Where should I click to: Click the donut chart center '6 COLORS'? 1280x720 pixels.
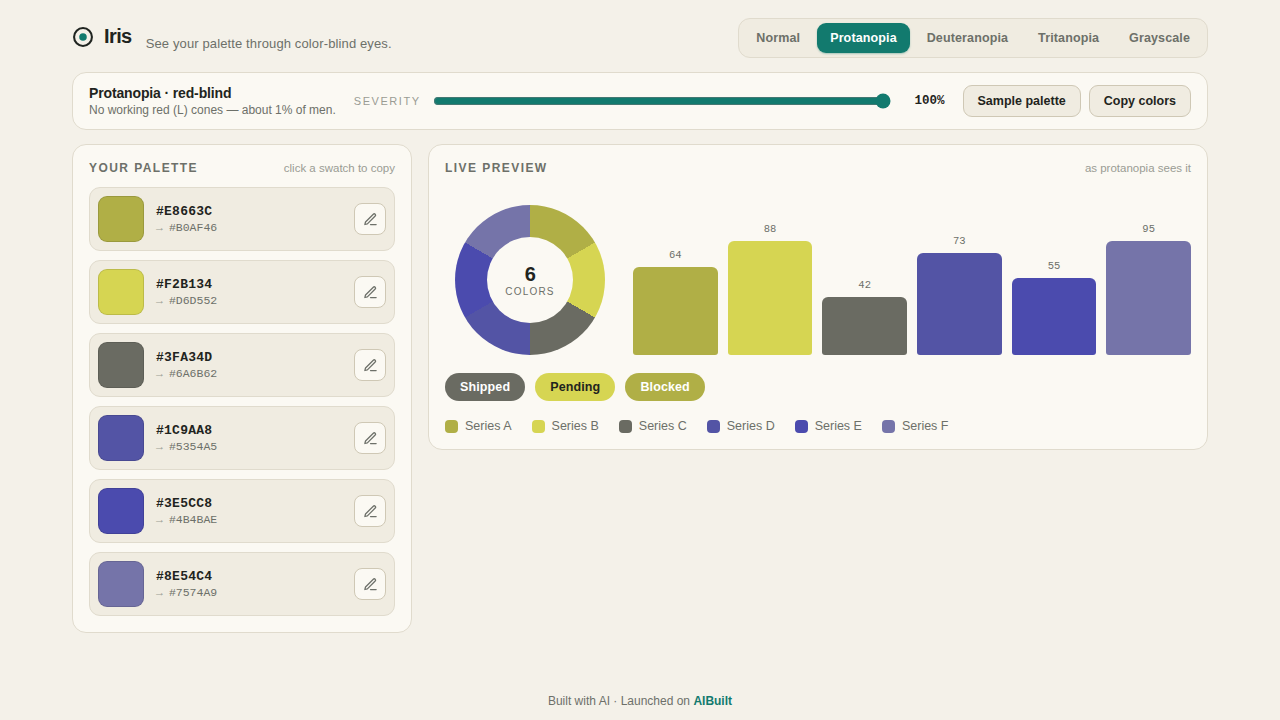pyautogui.click(x=530, y=280)
